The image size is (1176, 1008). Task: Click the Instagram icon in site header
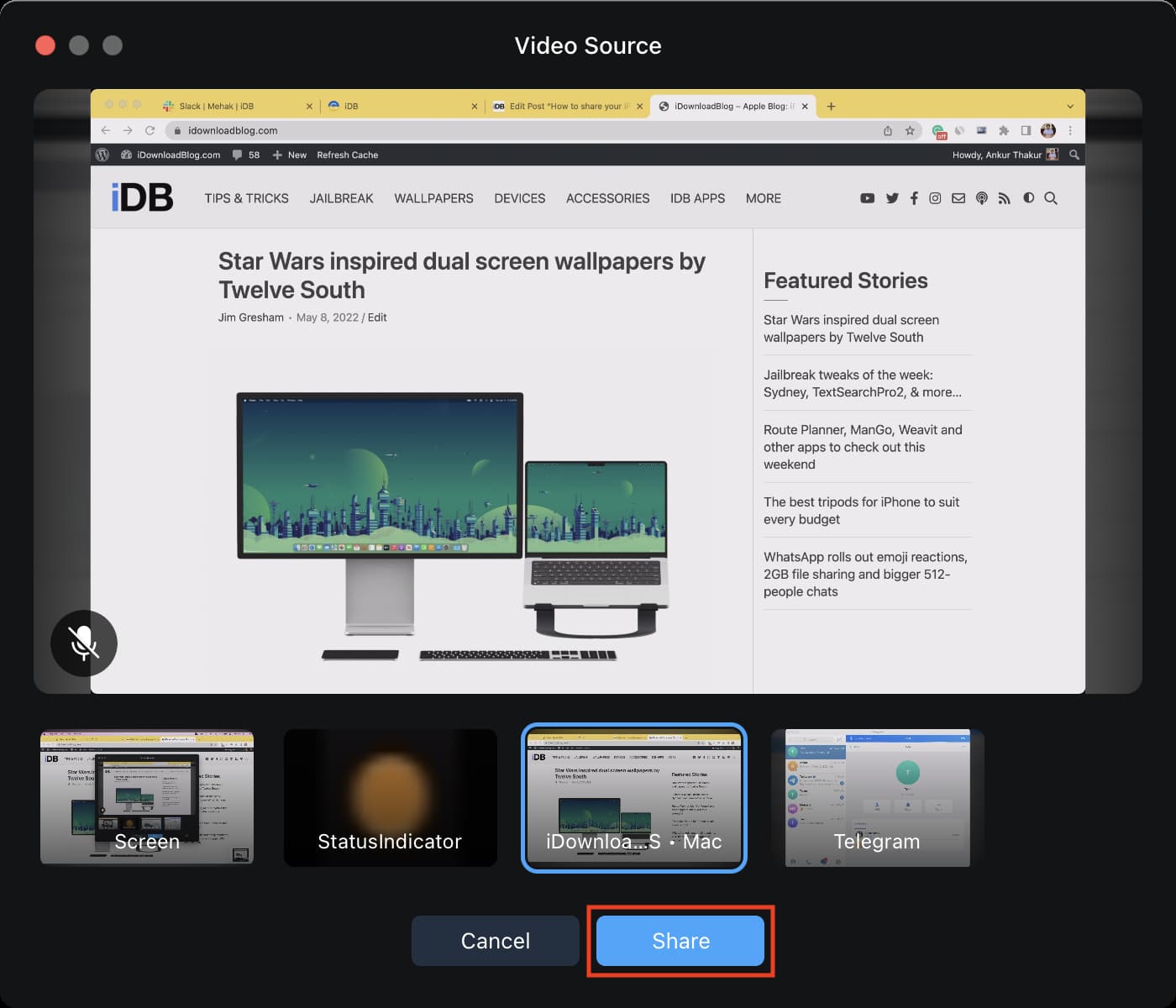(x=935, y=198)
